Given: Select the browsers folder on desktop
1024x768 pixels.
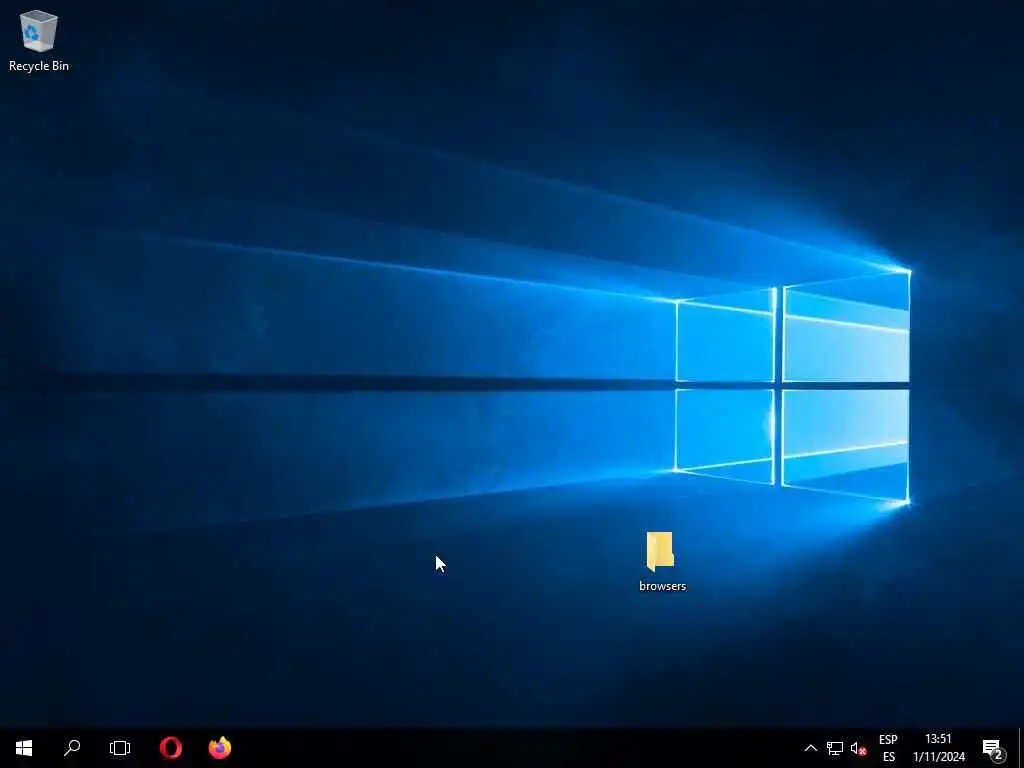Looking at the screenshot, I should click(x=661, y=560).
